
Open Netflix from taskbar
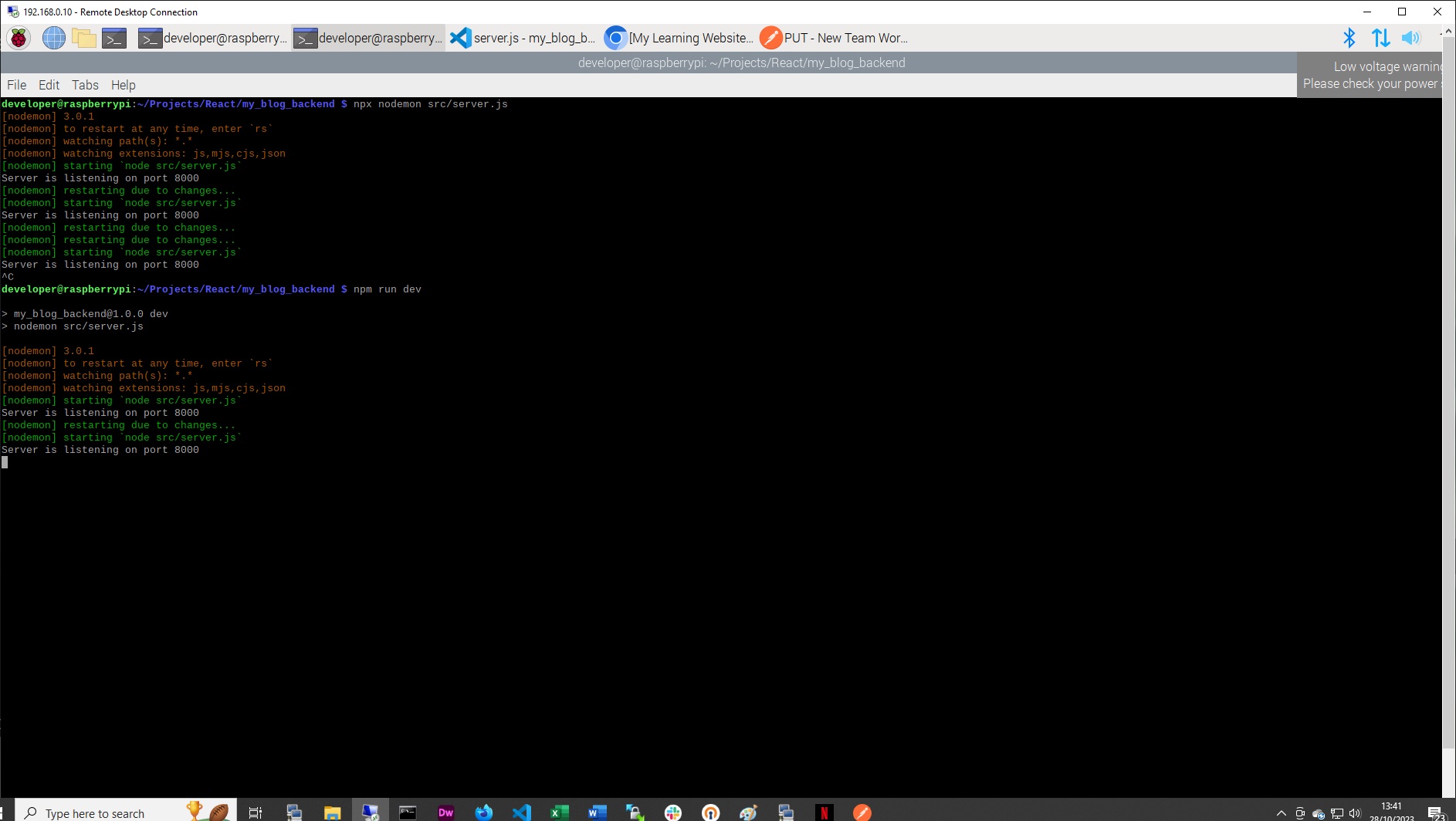tap(824, 813)
